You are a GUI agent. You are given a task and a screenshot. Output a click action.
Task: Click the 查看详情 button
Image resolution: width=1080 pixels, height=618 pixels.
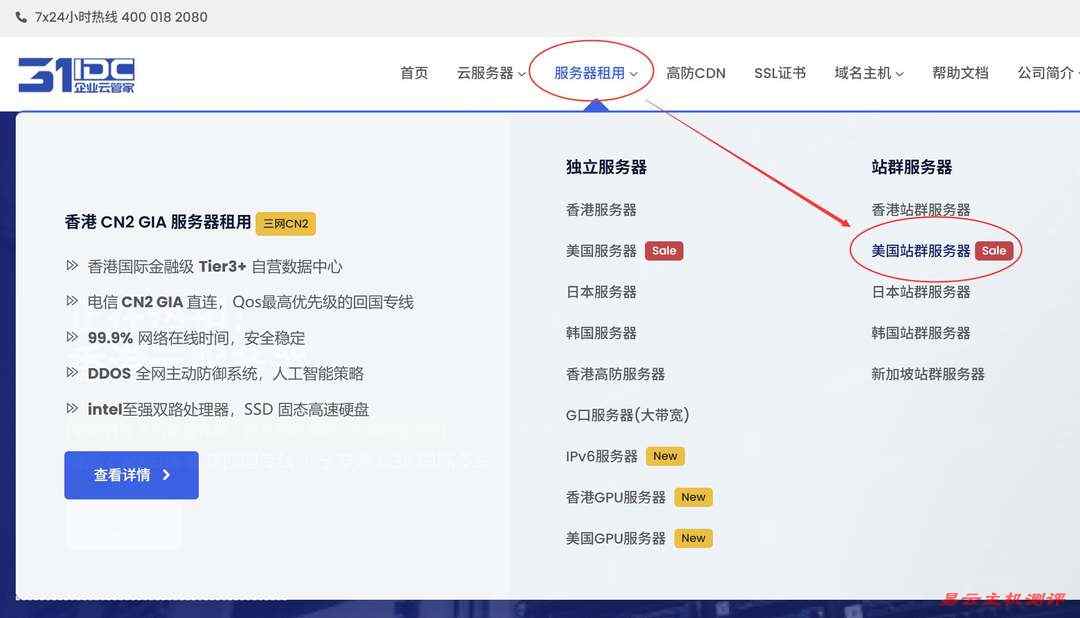point(131,475)
